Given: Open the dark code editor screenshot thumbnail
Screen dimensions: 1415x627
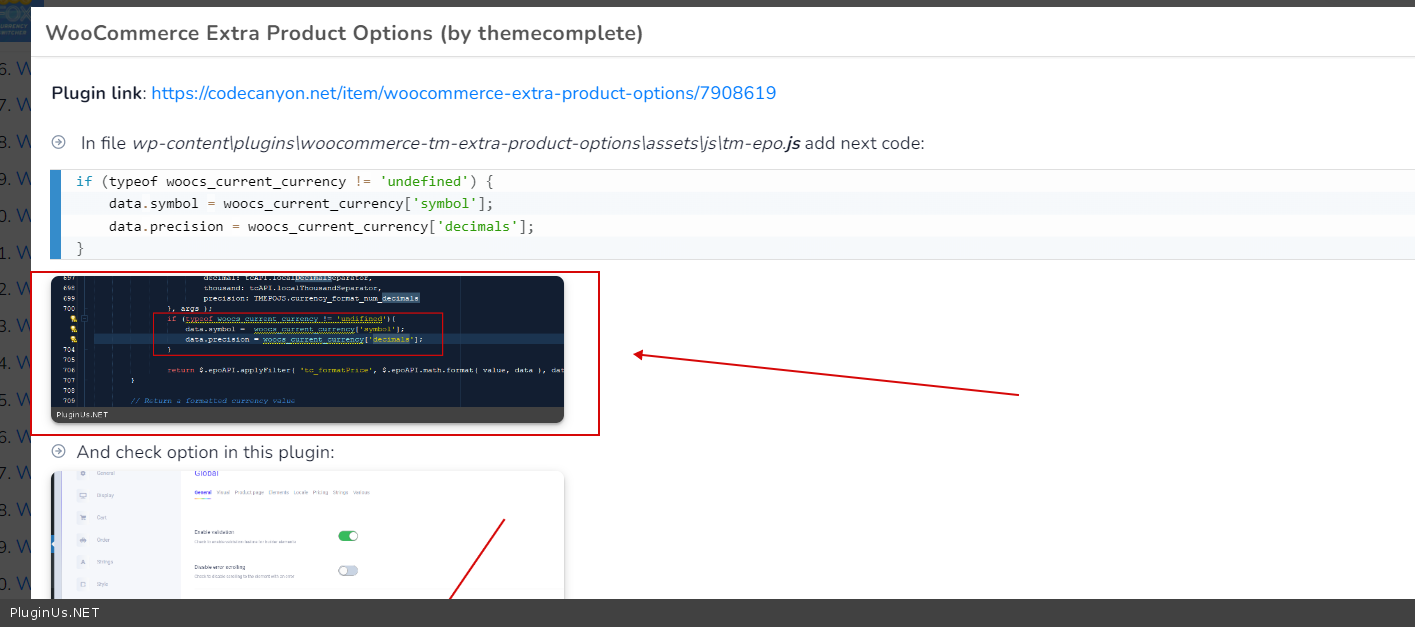Looking at the screenshot, I should tap(307, 349).
